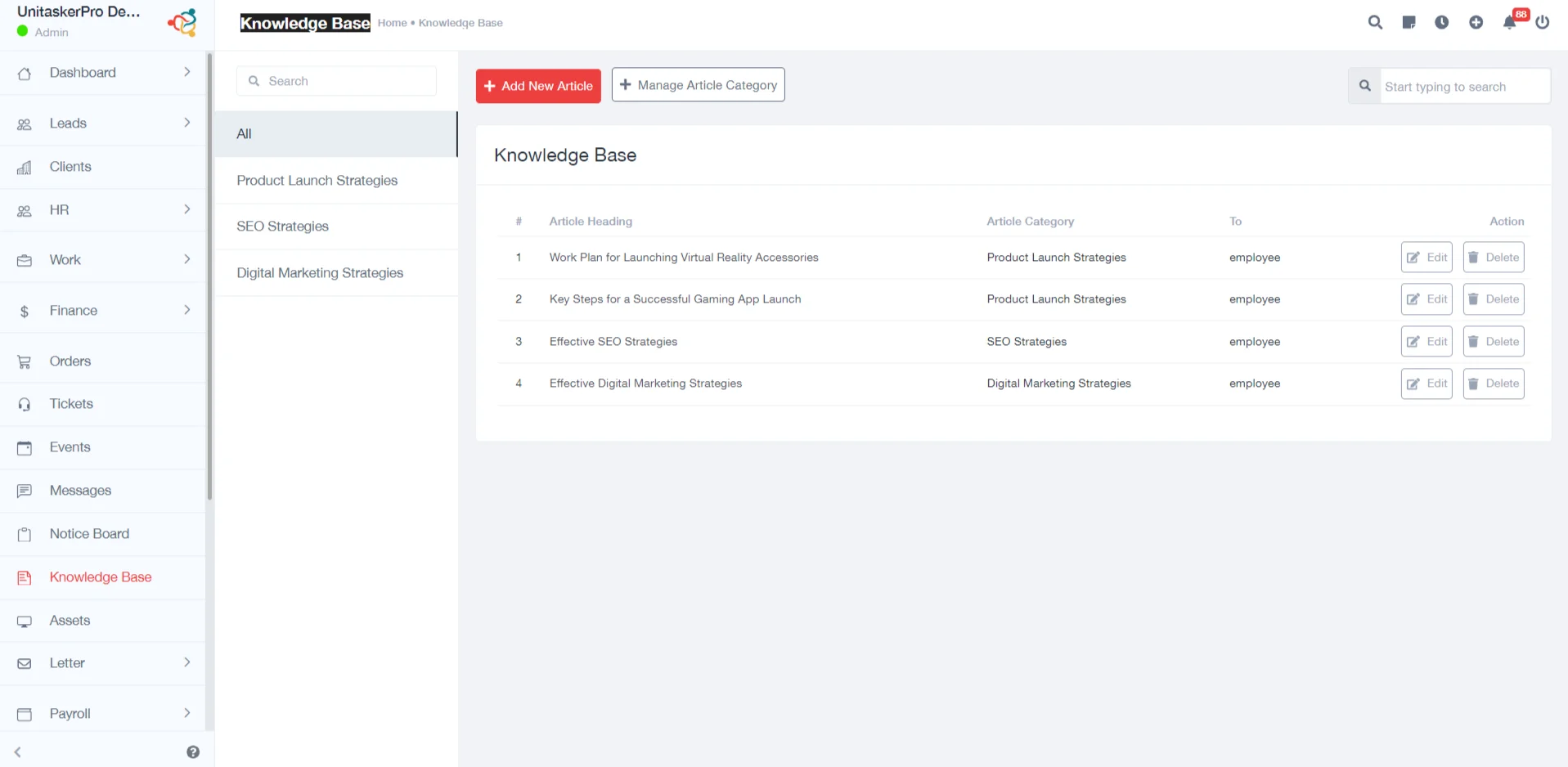Click the HR people icon in sidebar

(x=25, y=211)
